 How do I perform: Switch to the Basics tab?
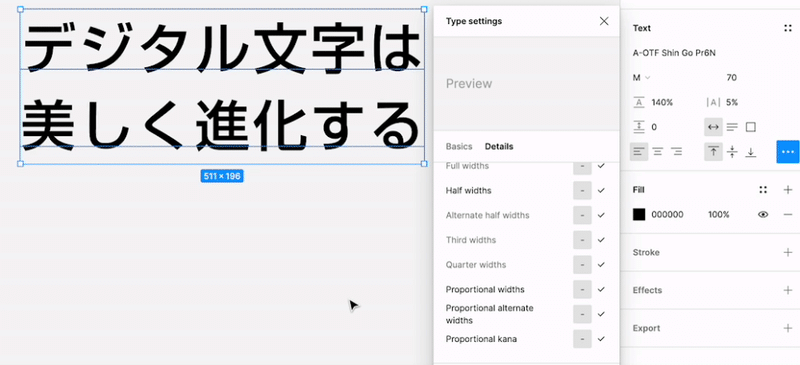(459, 147)
